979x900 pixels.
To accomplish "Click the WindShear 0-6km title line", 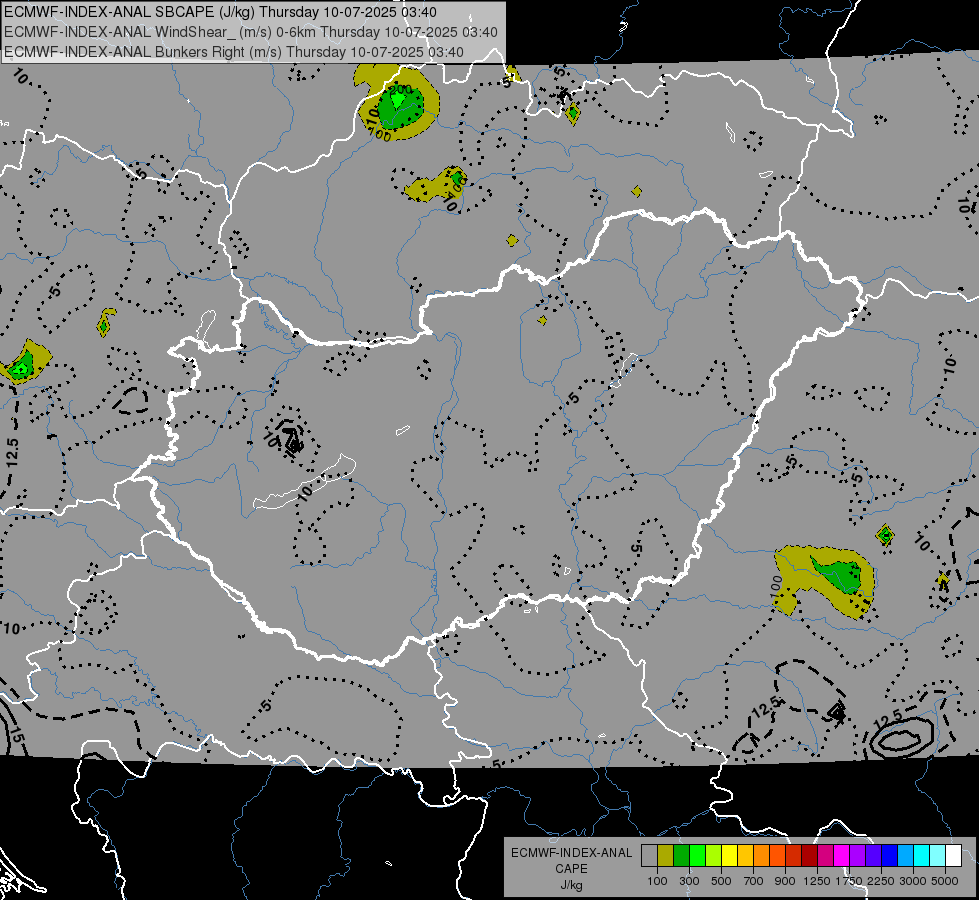I will click(251, 32).
